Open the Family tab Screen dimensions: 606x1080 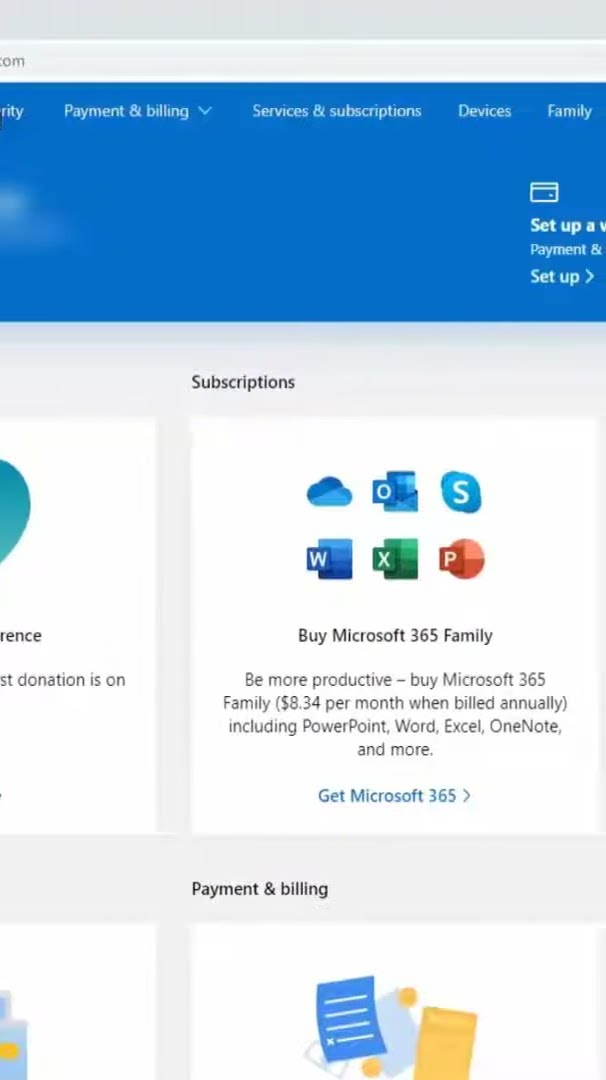(569, 111)
